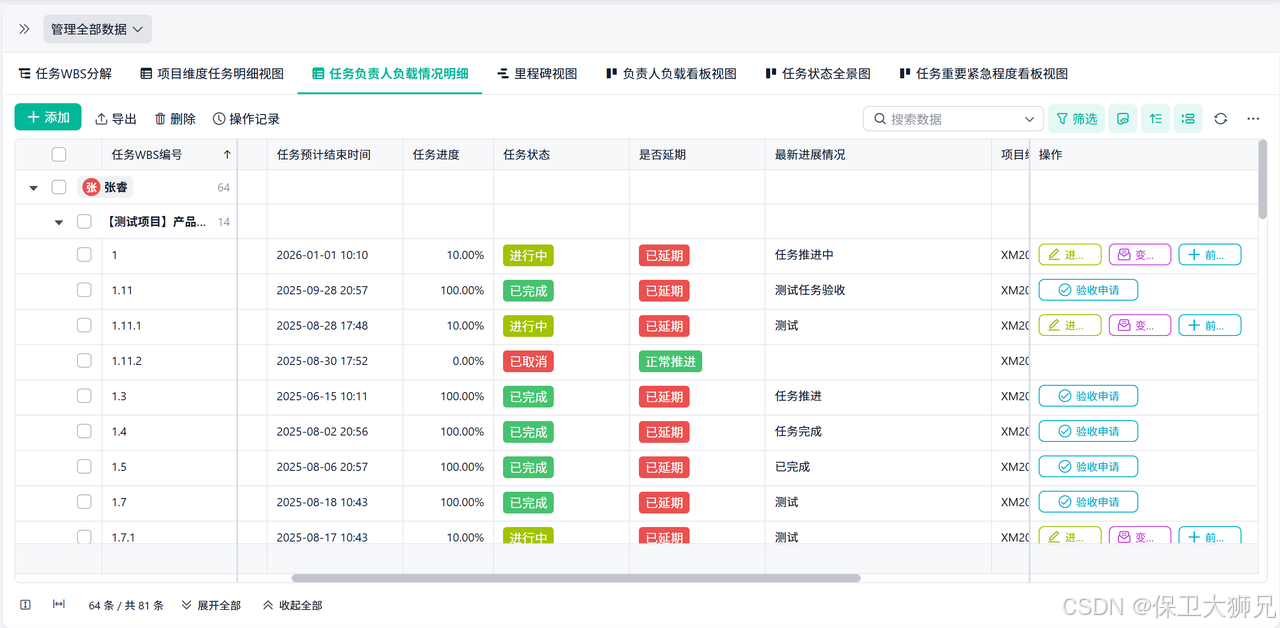Click 前... add button for task 1
This screenshot has height=628, width=1280.
coord(1210,255)
